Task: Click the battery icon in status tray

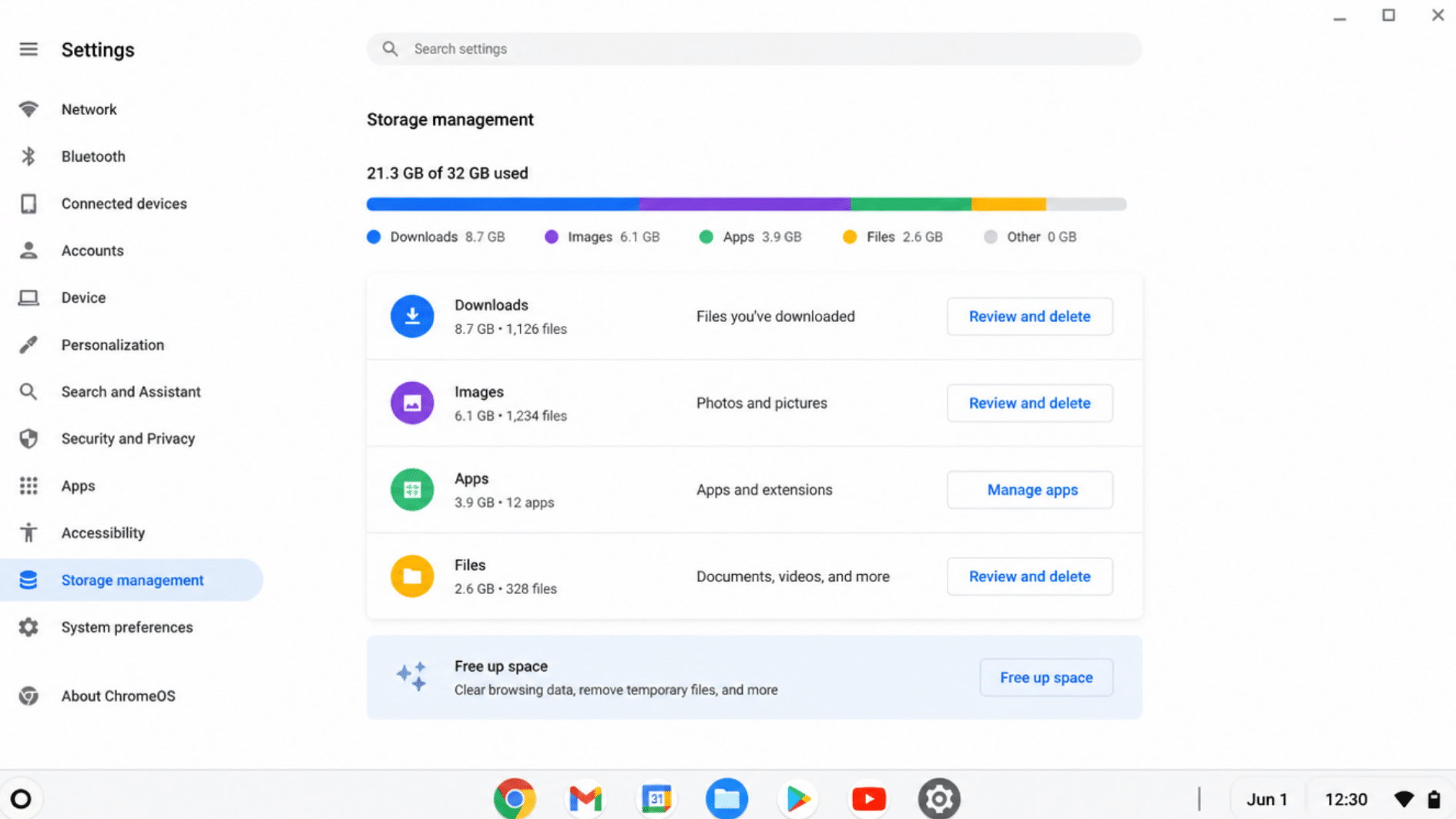Action: click(1434, 799)
